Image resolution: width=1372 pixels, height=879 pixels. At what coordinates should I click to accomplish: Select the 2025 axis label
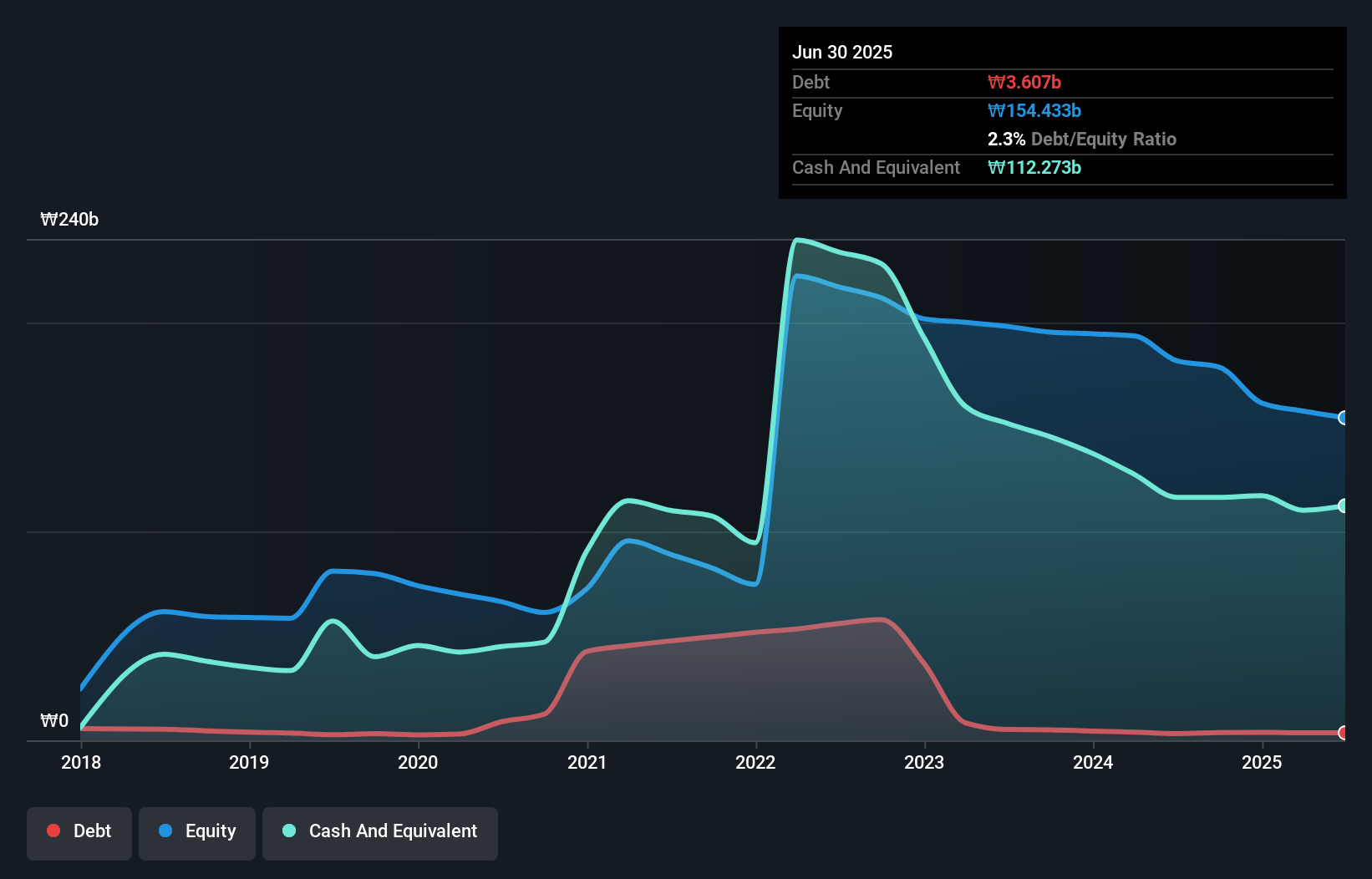point(1263,762)
